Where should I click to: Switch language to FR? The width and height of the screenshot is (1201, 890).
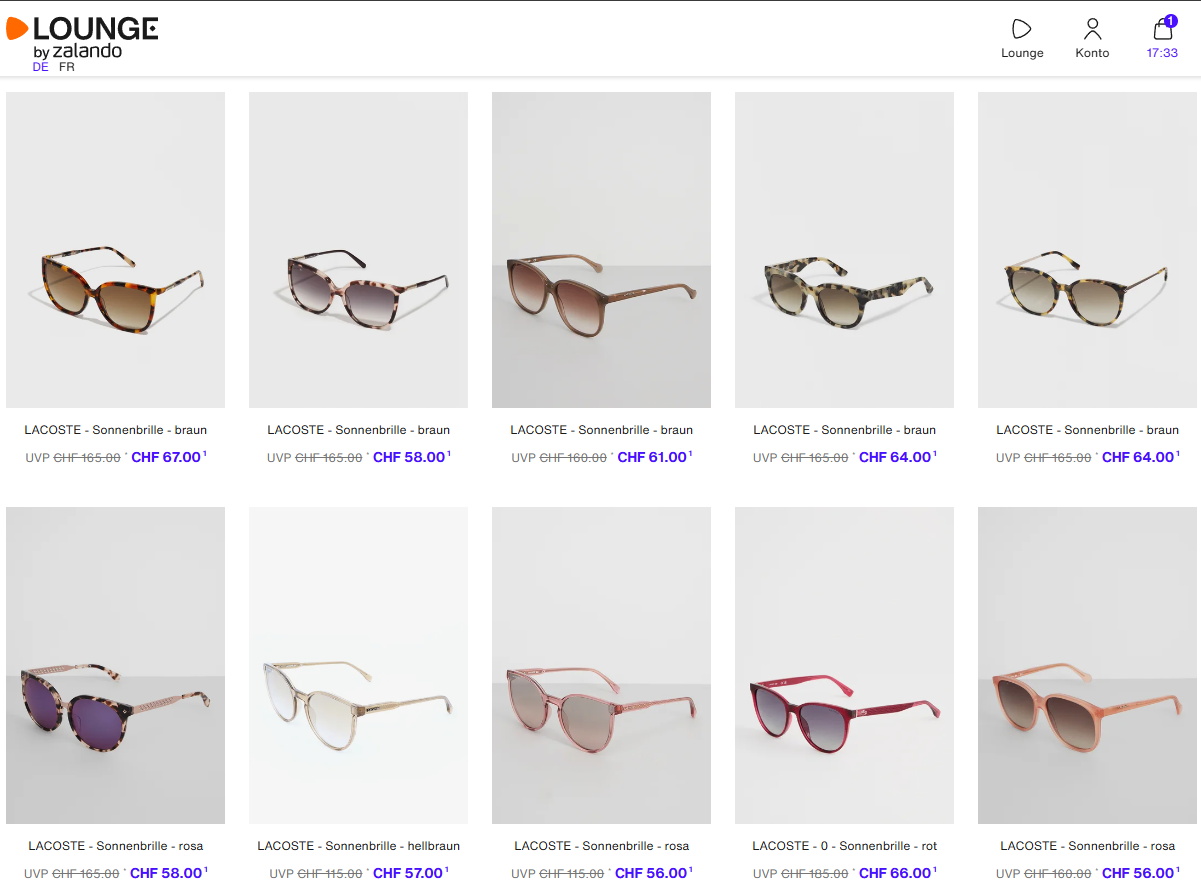click(67, 67)
